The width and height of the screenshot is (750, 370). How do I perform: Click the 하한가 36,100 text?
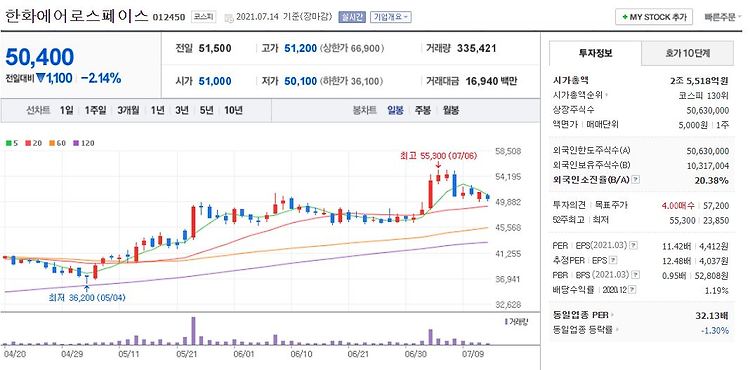click(352, 81)
